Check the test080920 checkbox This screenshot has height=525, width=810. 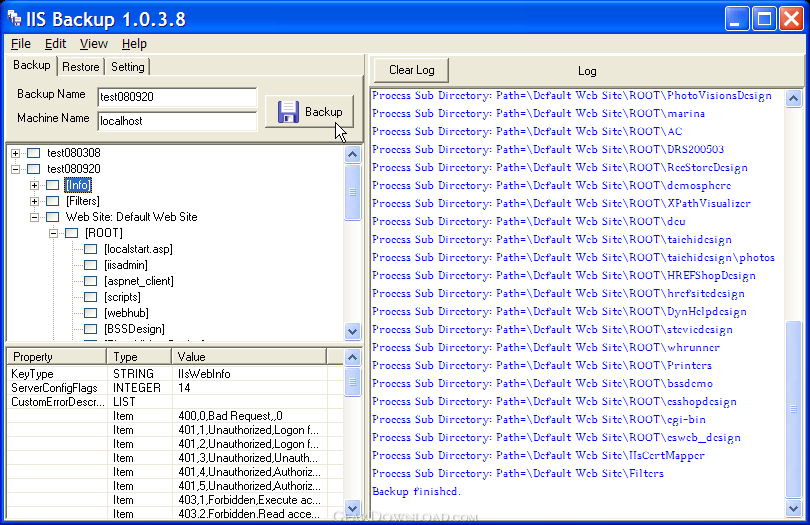click(34, 169)
